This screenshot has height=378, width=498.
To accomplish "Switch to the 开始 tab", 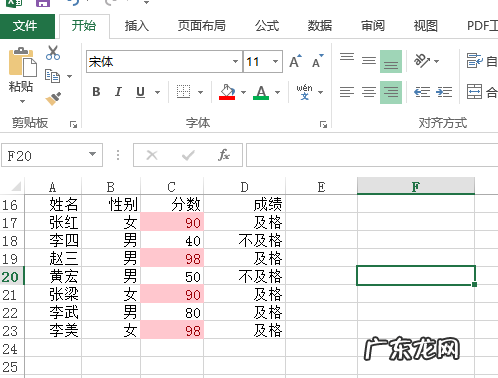I will click(x=84, y=26).
